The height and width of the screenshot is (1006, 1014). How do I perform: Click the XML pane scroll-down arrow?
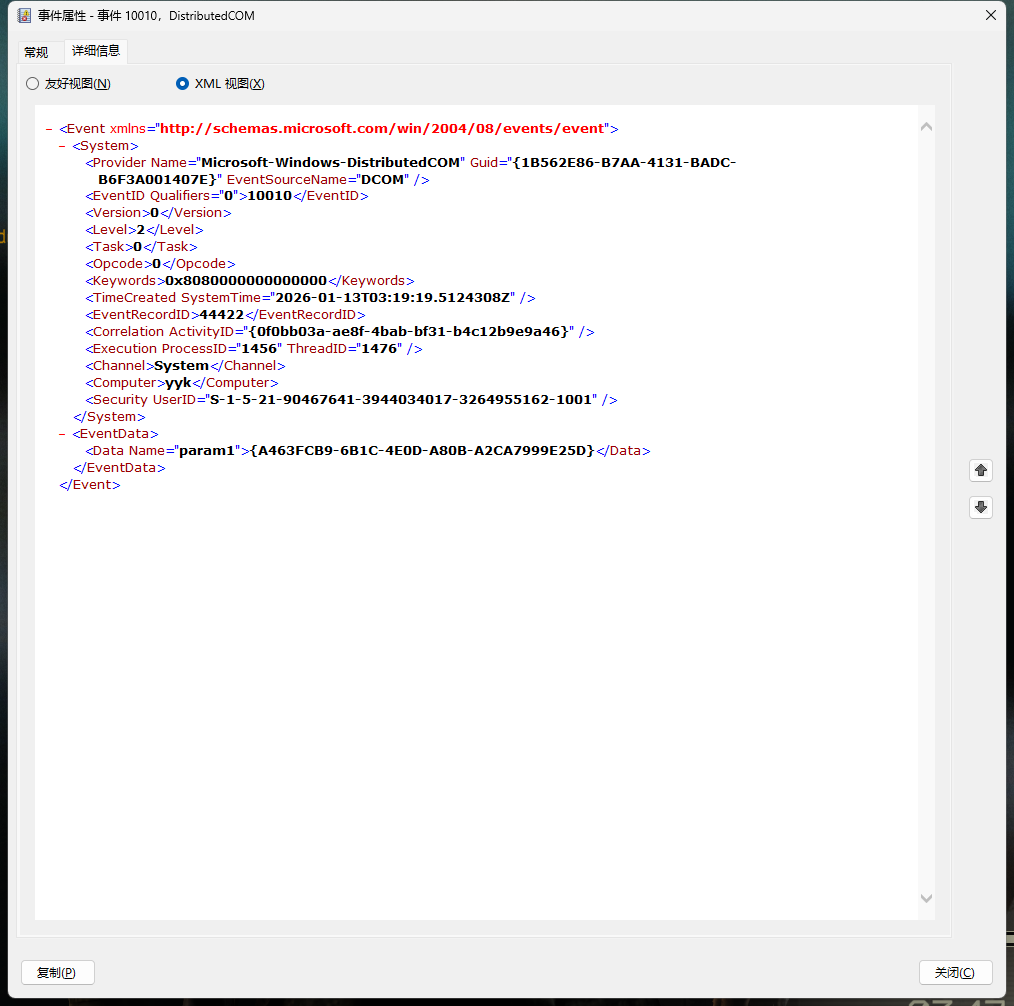coord(926,898)
